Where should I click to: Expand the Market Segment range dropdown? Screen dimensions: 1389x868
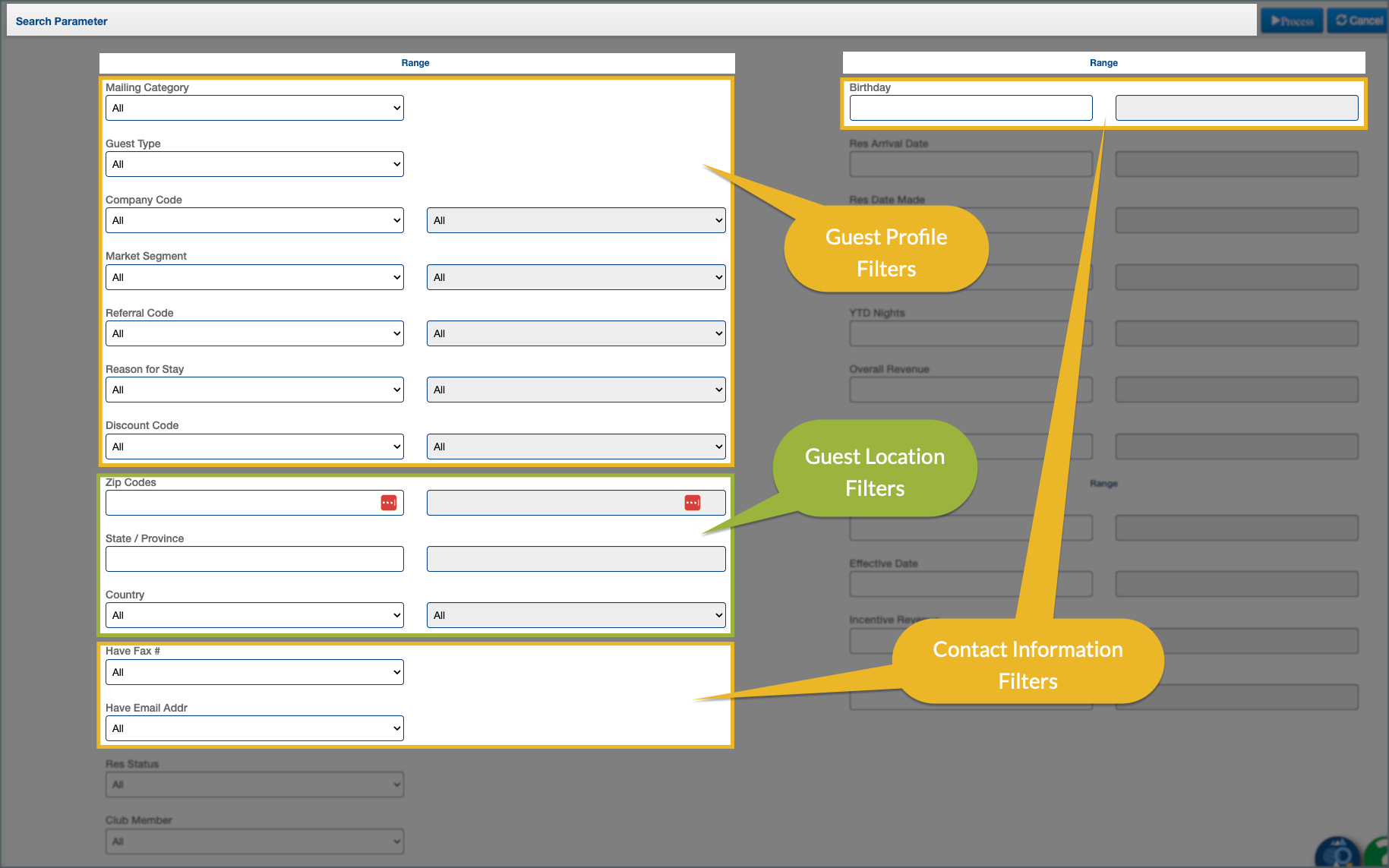click(576, 277)
